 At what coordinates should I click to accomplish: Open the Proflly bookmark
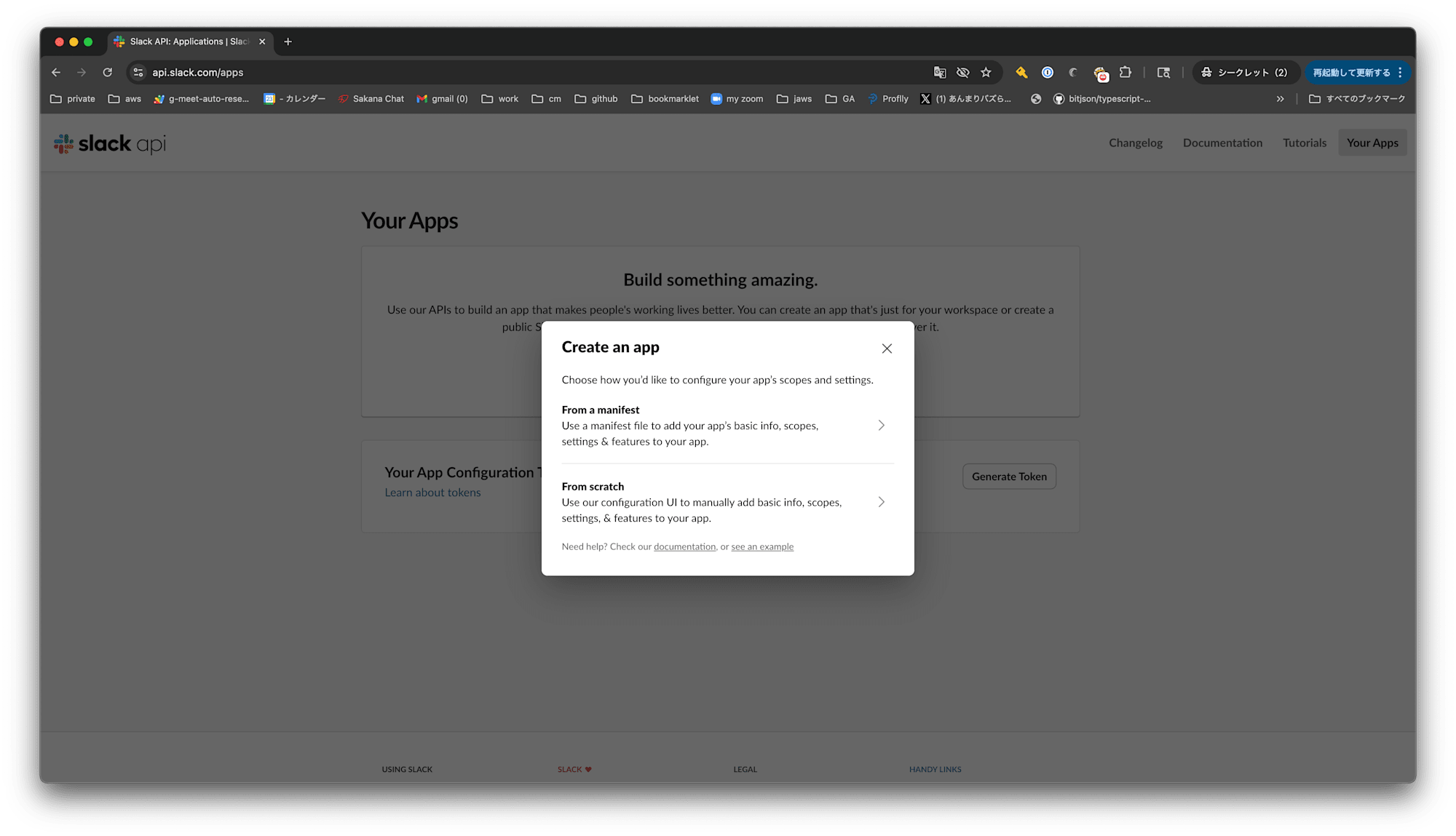coord(888,99)
